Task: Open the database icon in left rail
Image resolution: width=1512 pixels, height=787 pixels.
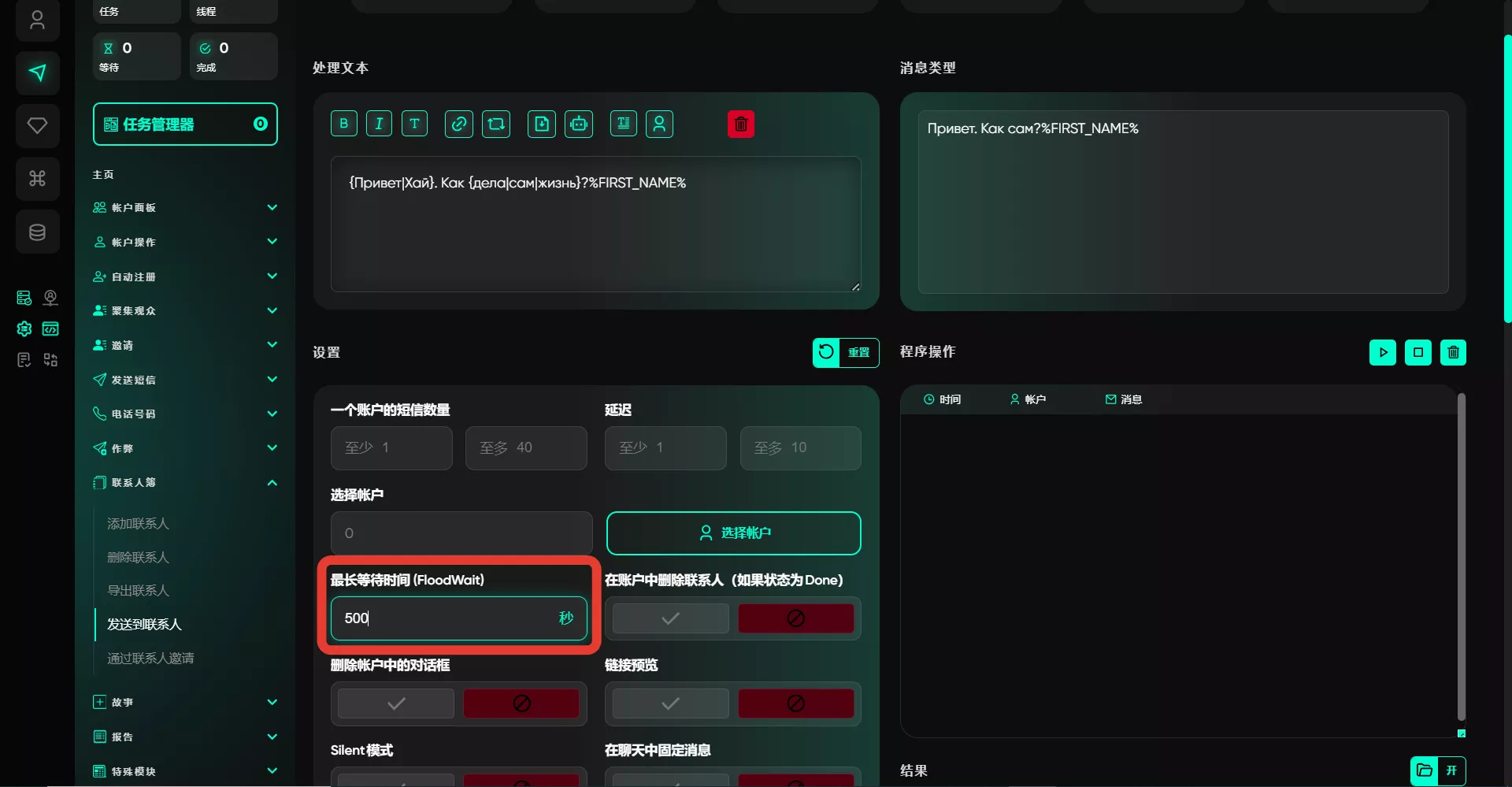Action: pos(37,232)
